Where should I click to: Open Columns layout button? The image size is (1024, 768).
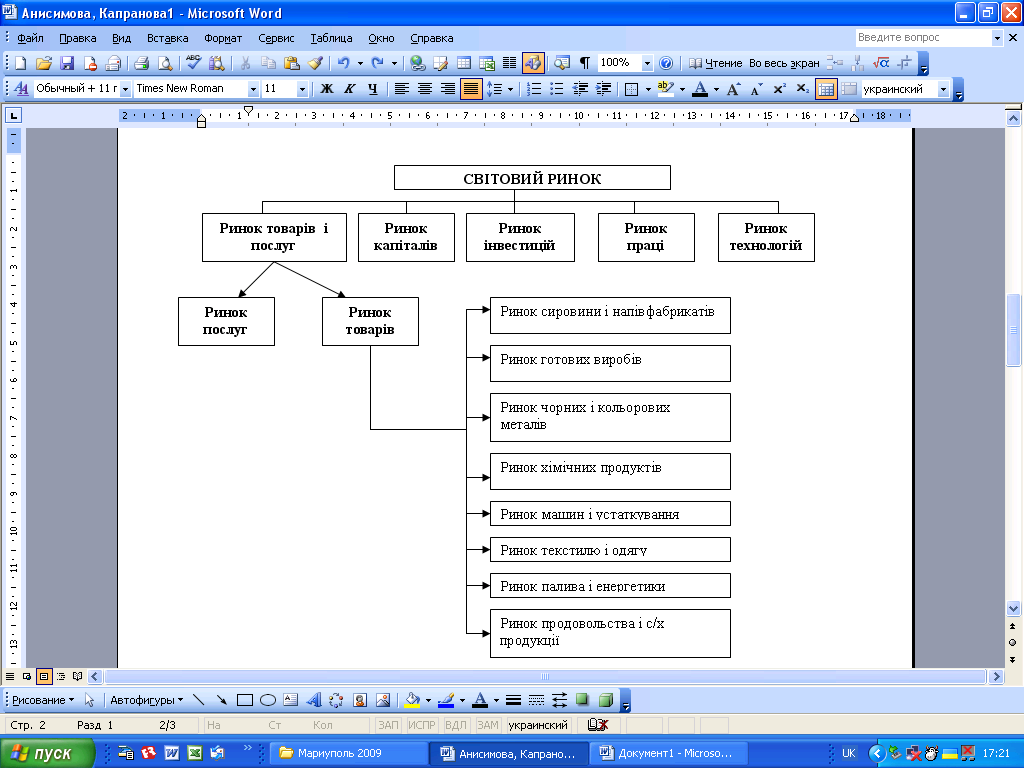pyautogui.click(x=509, y=63)
